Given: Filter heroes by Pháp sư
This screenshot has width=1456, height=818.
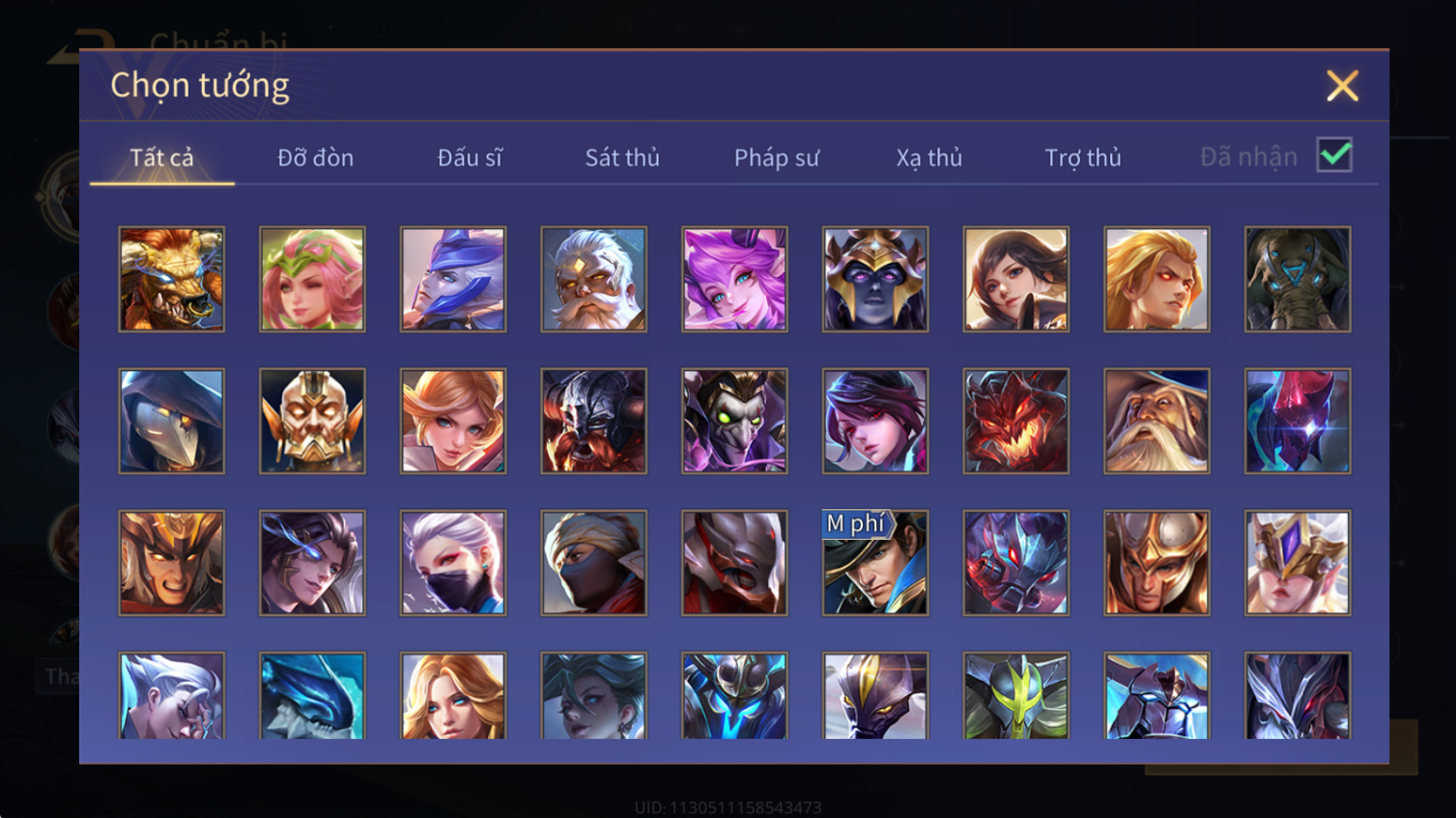Looking at the screenshot, I should tap(777, 157).
